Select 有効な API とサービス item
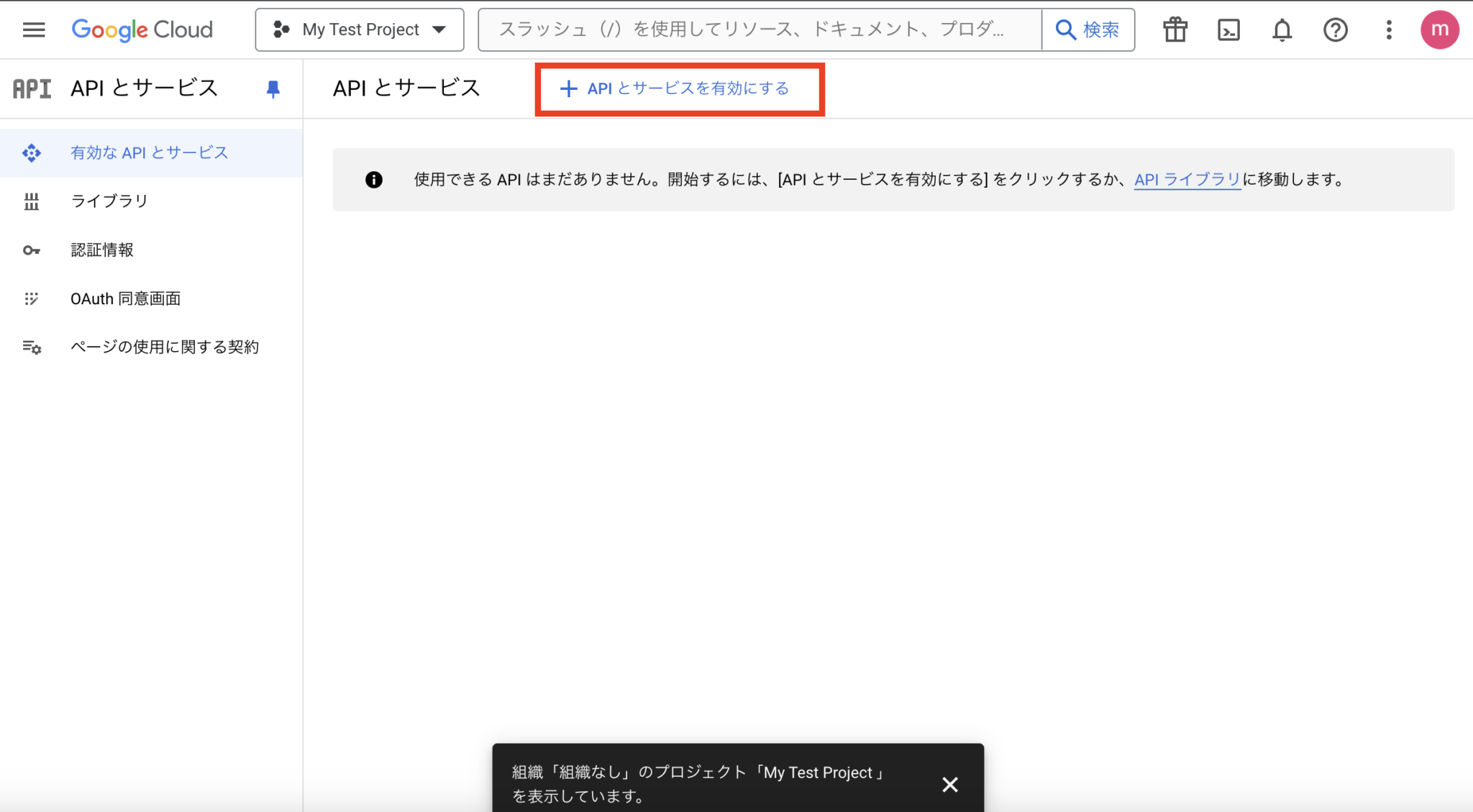 pyautogui.click(x=149, y=152)
